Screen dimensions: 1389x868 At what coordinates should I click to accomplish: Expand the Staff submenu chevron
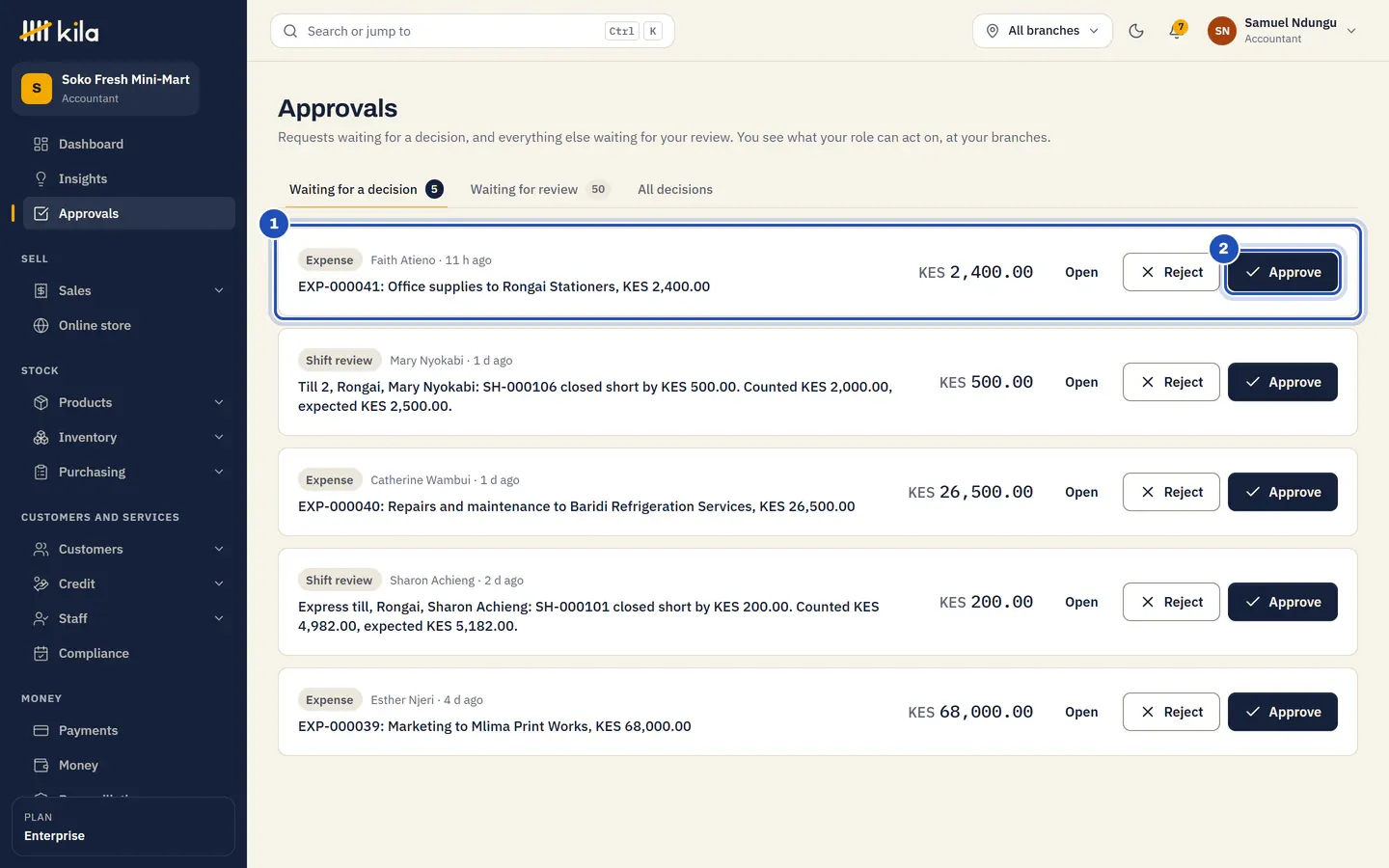pyautogui.click(x=219, y=619)
